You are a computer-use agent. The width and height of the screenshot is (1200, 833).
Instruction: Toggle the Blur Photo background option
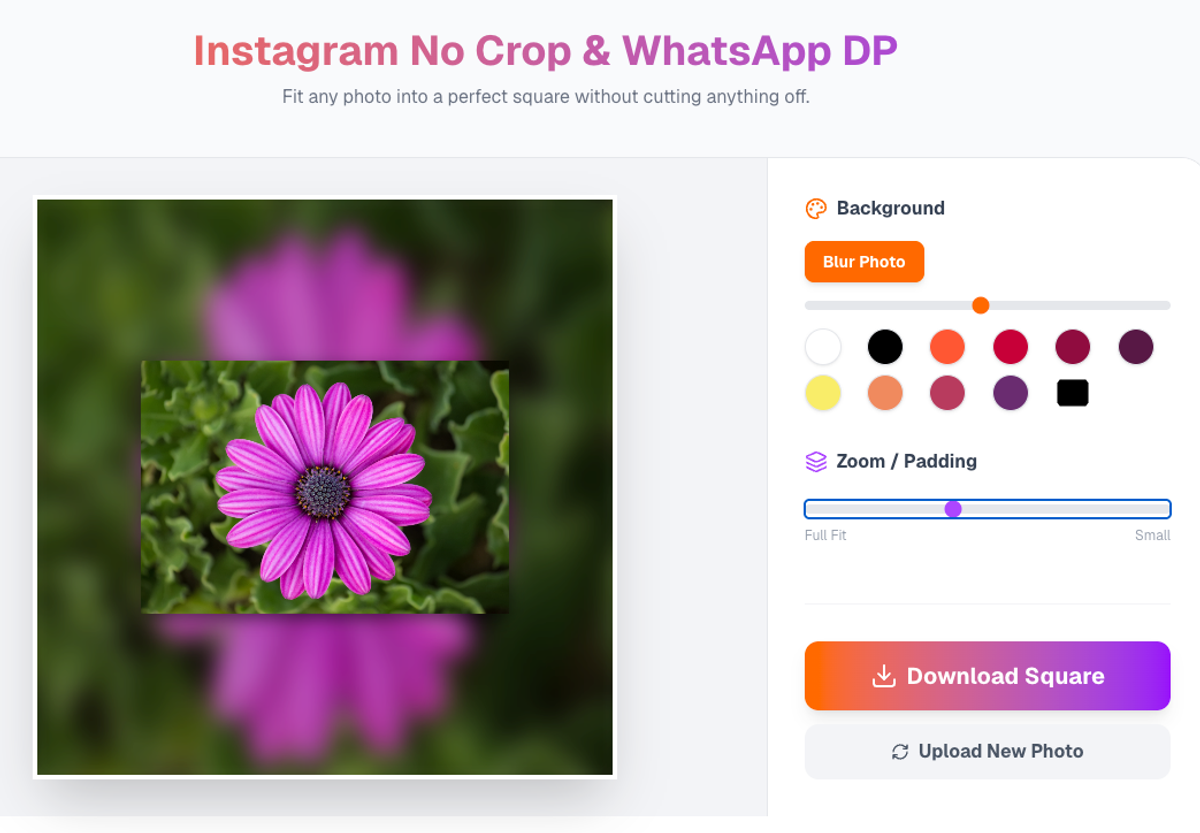tap(864, 262)
